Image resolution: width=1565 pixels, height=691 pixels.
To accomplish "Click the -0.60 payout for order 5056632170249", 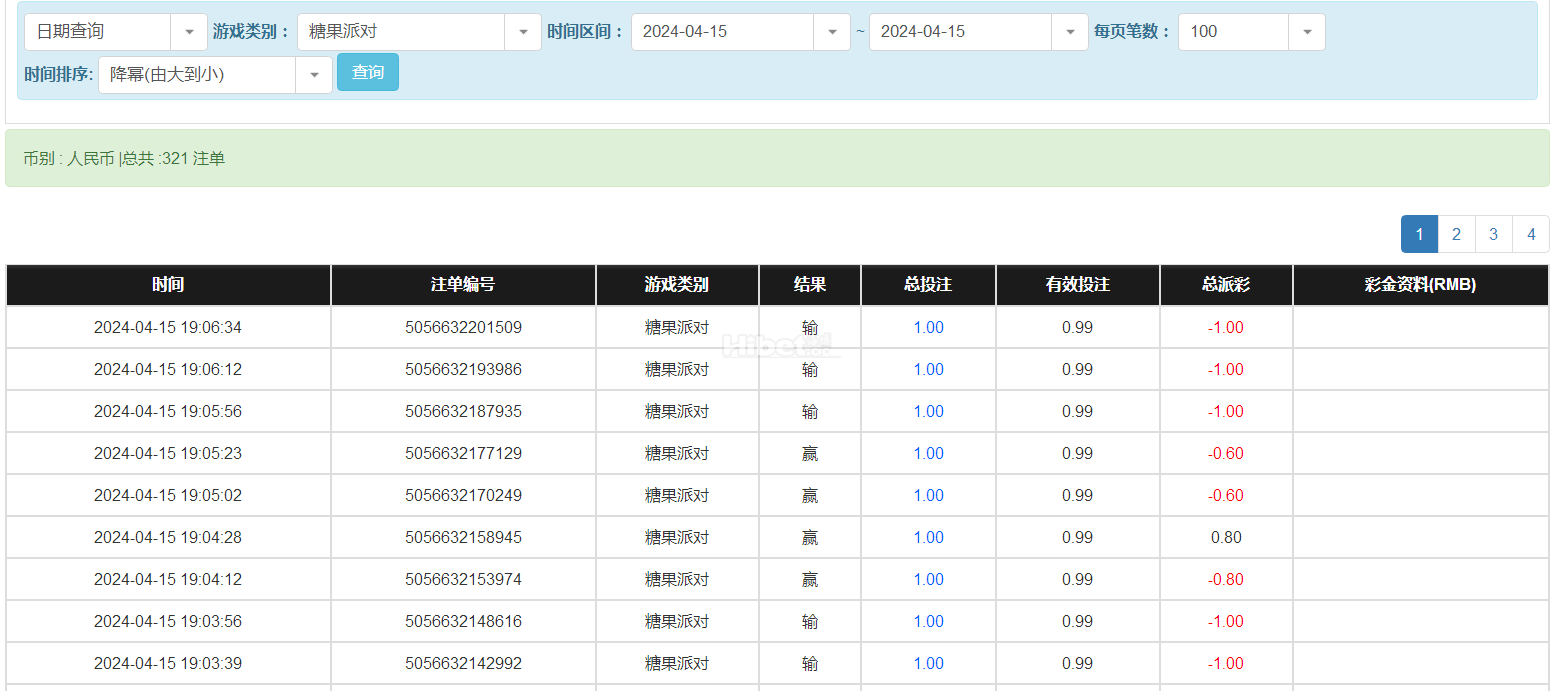I will coord(1226,496).
